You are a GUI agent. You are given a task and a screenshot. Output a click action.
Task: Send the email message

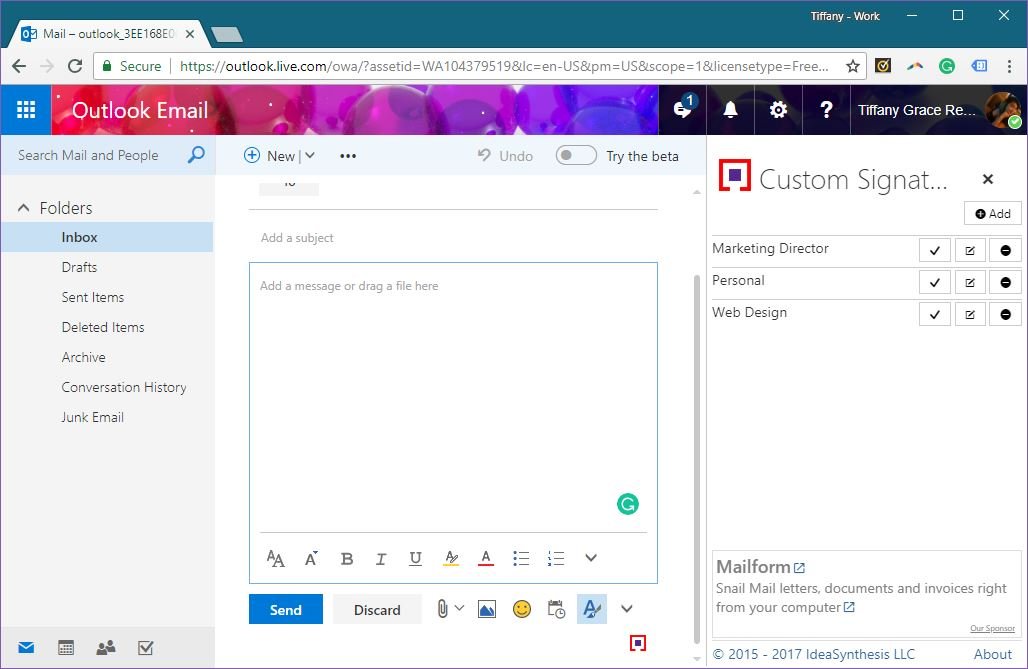285,610
